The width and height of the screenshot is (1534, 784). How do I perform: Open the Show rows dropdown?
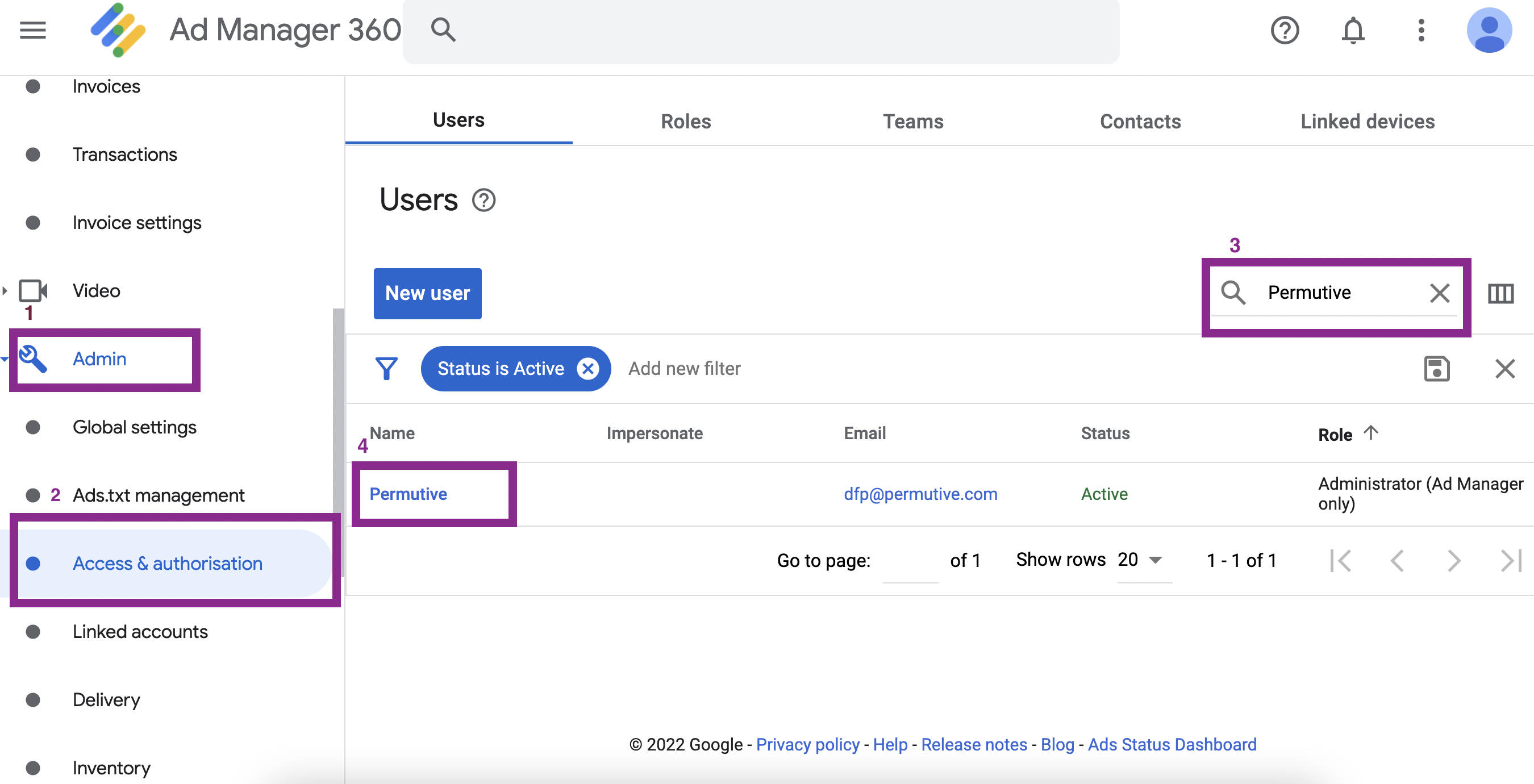pyautogui.click(x=1144, y=560)
